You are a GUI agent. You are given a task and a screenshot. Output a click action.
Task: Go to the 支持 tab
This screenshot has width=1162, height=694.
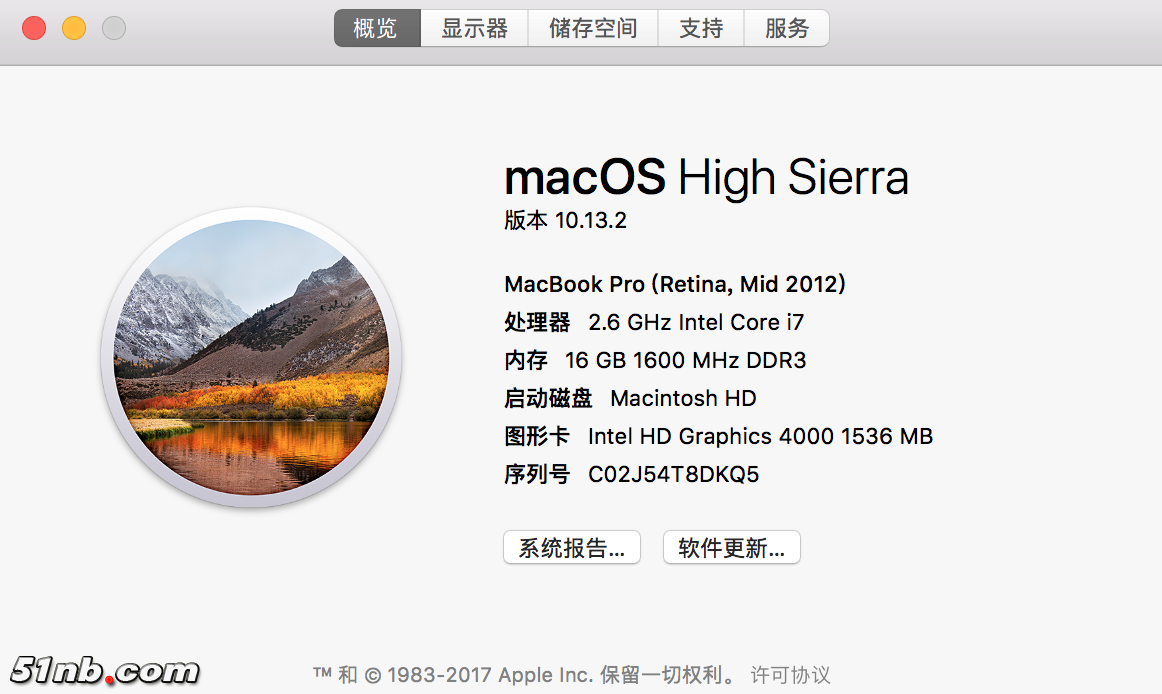tap(701, 29)
